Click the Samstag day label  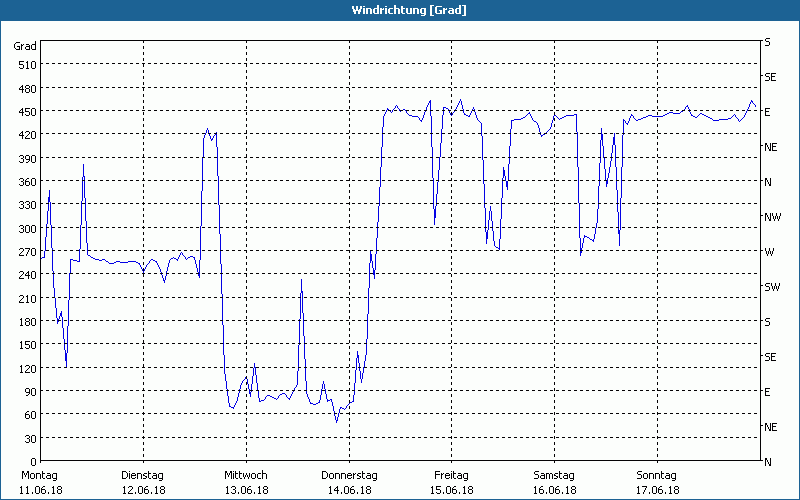point(554,475)
